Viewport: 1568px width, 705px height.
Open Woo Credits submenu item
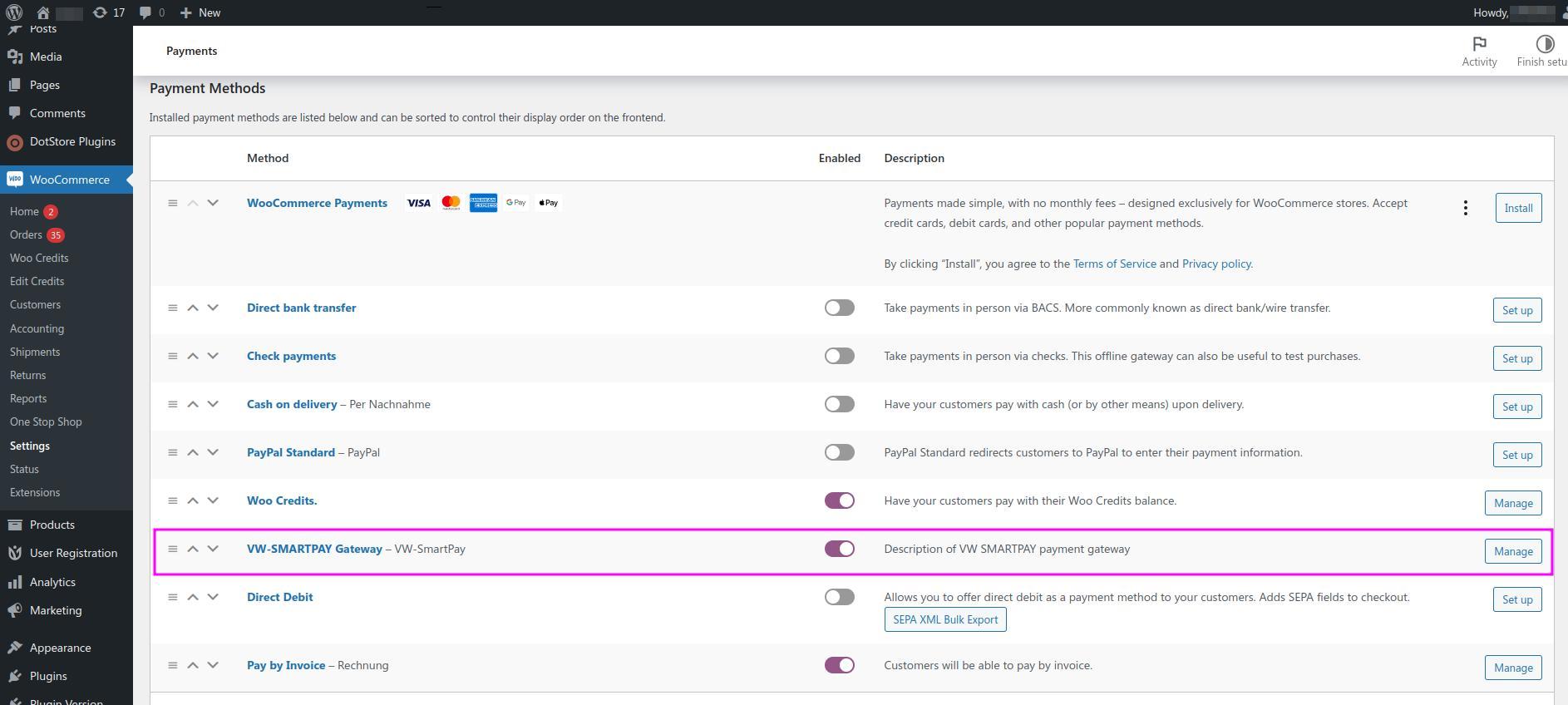pyautogui.click(x=39, y=259)
